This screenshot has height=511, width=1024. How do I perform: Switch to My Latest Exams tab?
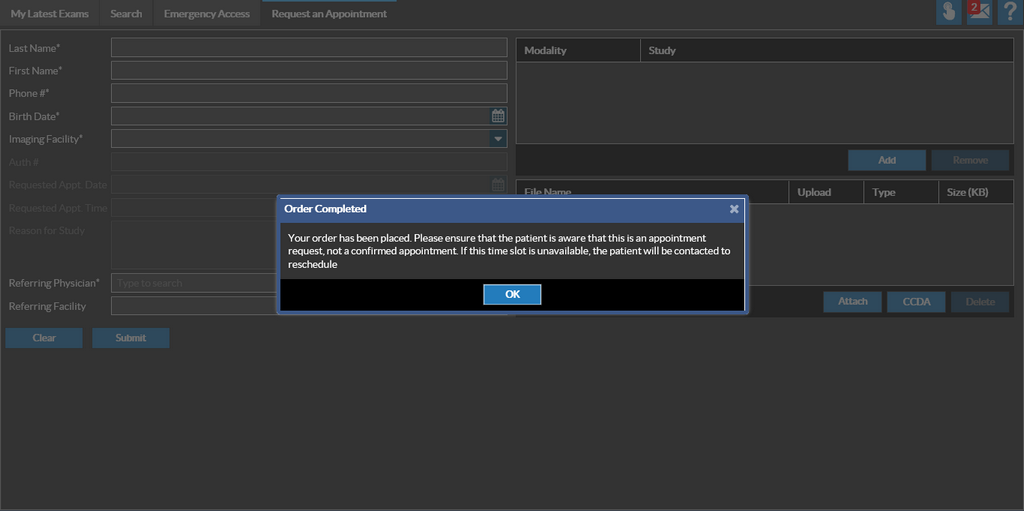[x=50, y=14]
